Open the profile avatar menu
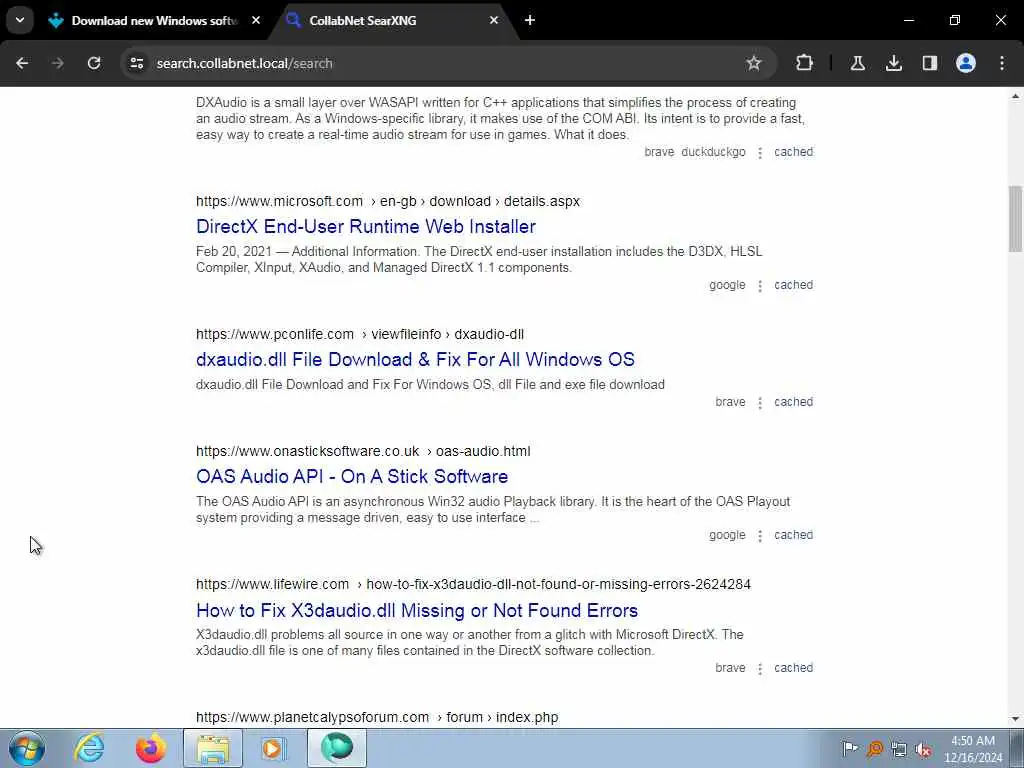Screen dimensions: 1024x768 click(x=966, y=63)
